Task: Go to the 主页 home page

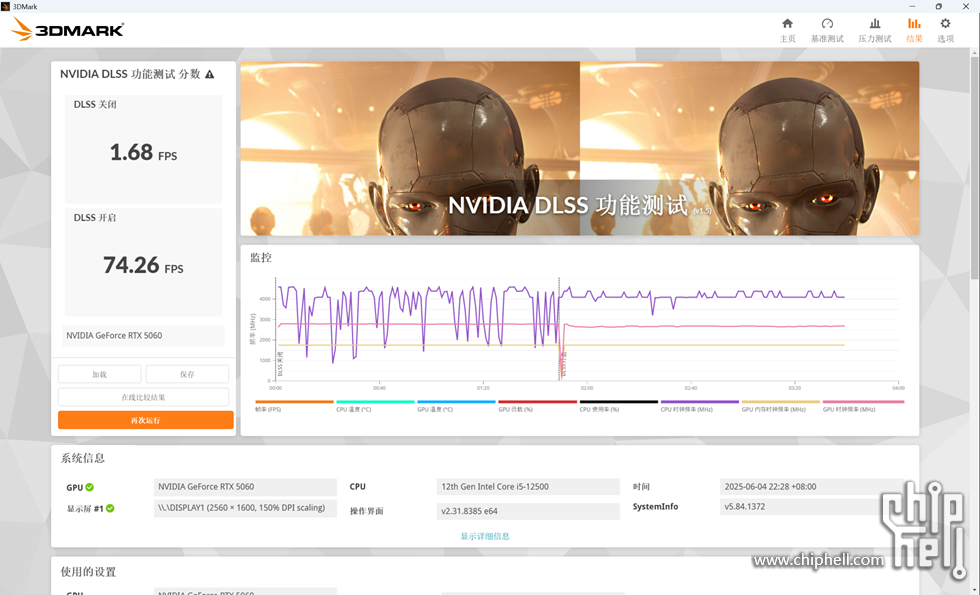Action: pos(788,30)
